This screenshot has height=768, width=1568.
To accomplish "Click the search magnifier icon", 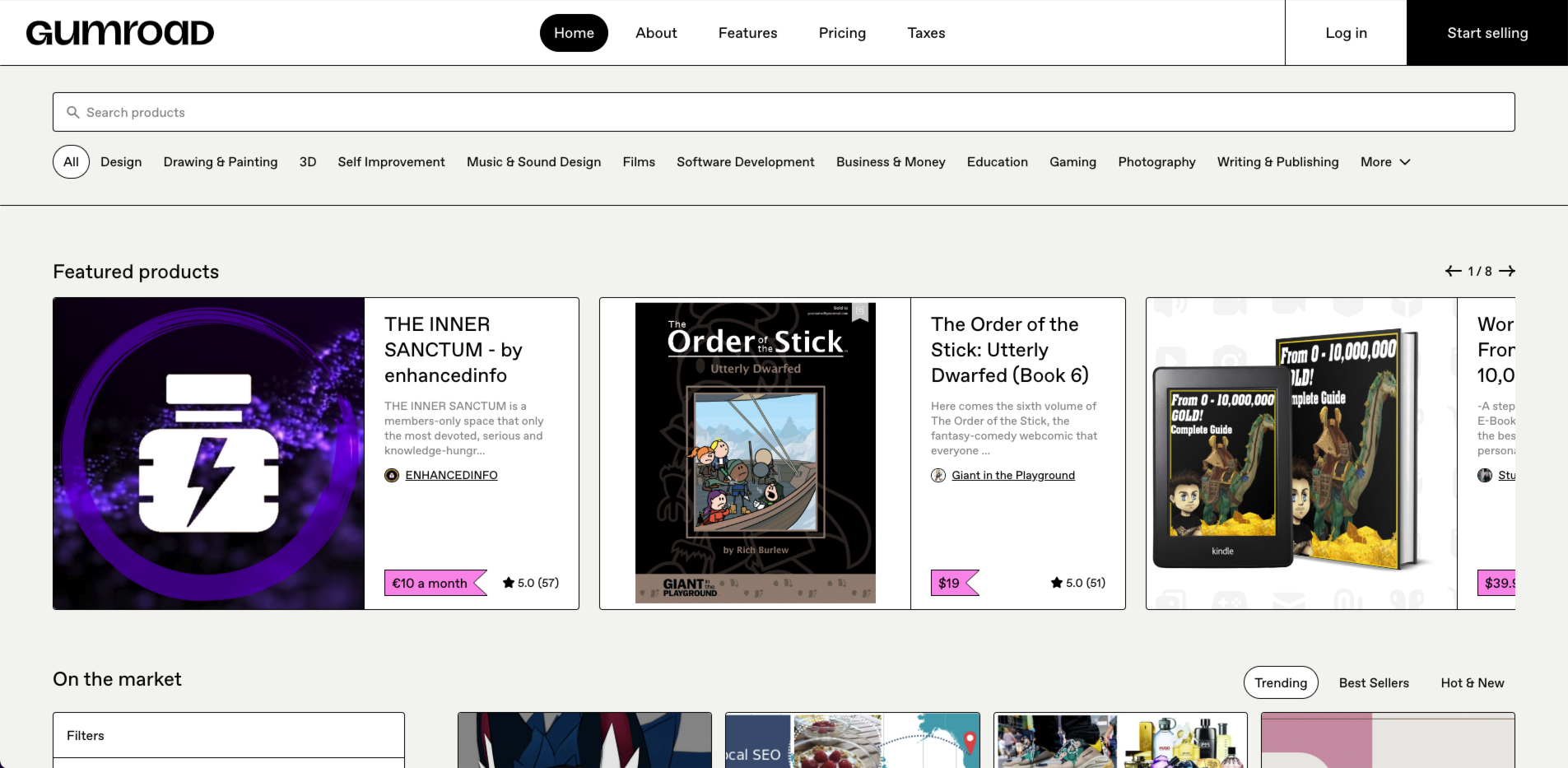I will 73,112.
